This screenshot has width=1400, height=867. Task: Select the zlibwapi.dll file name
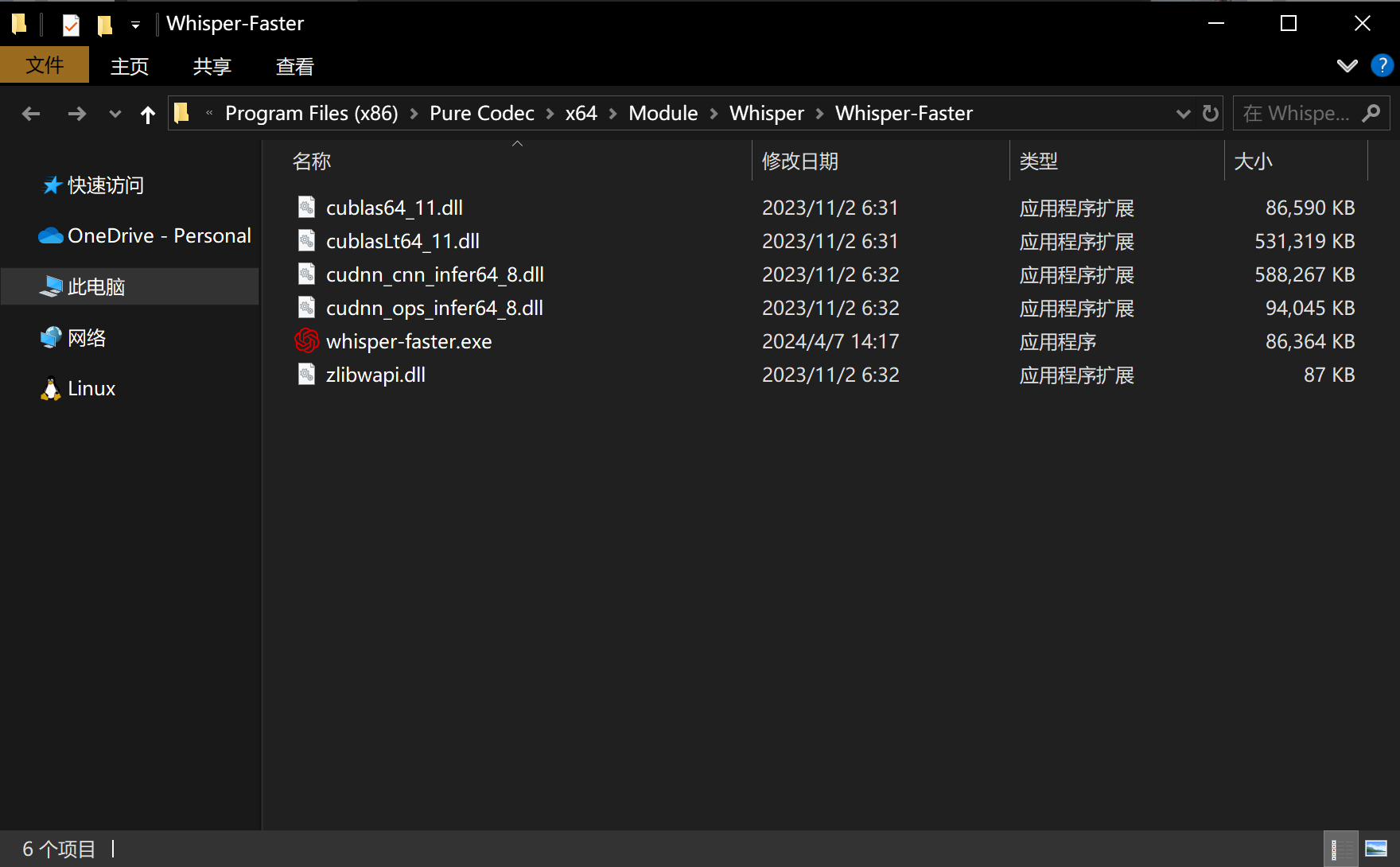(x=375, y=375)
